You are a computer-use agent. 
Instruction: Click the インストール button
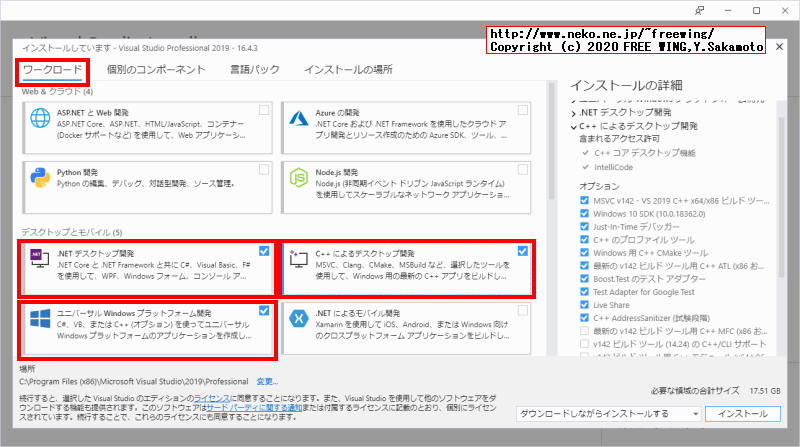point(743,414)
